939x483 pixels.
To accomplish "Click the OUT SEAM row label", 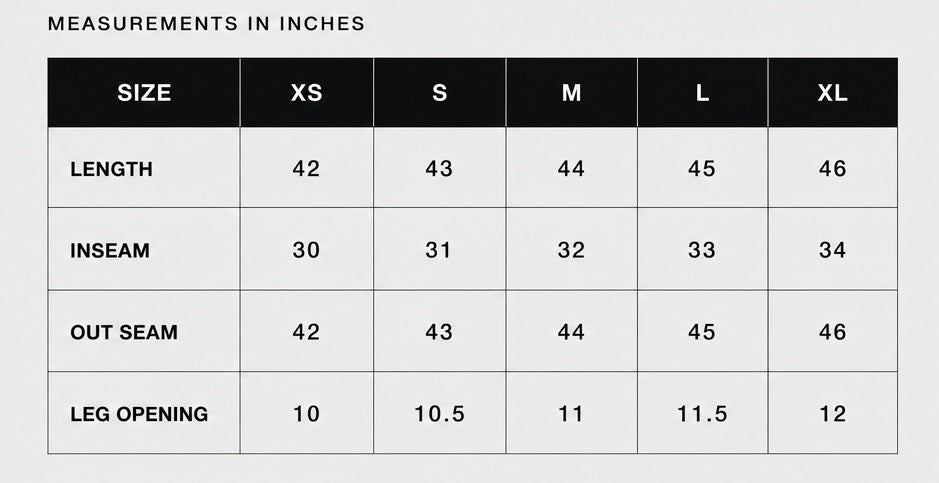I will tap(124, 332).
